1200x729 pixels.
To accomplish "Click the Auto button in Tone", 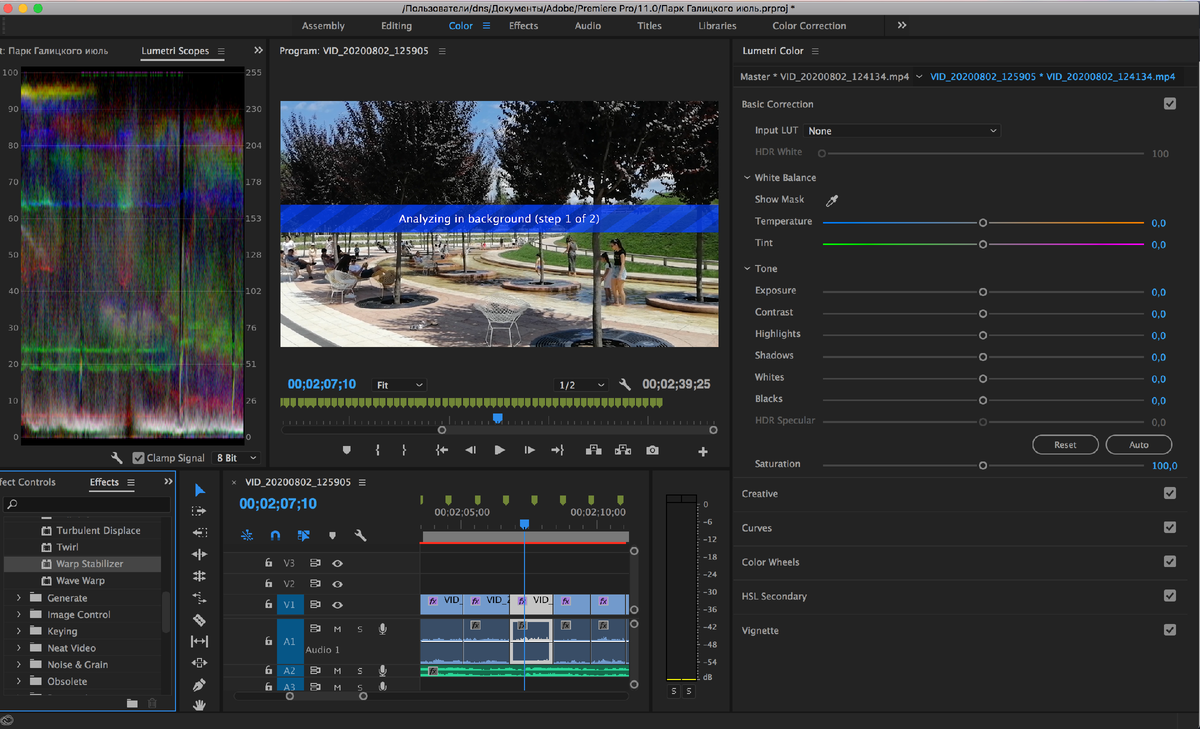I will [x=1139, y=445].
